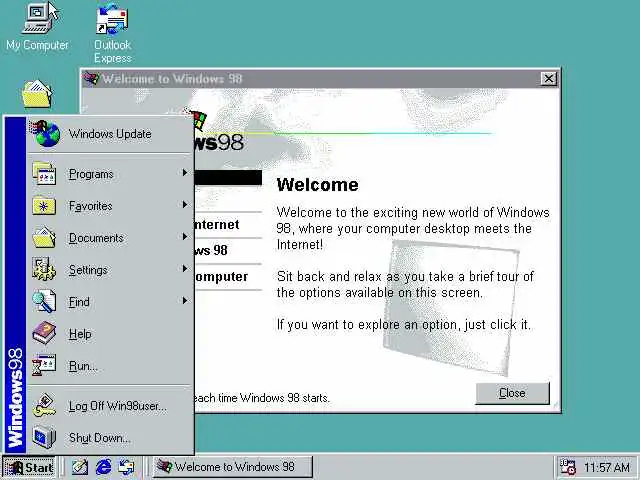
Task: Click the Programs folder icon
Action: [44, 173]
